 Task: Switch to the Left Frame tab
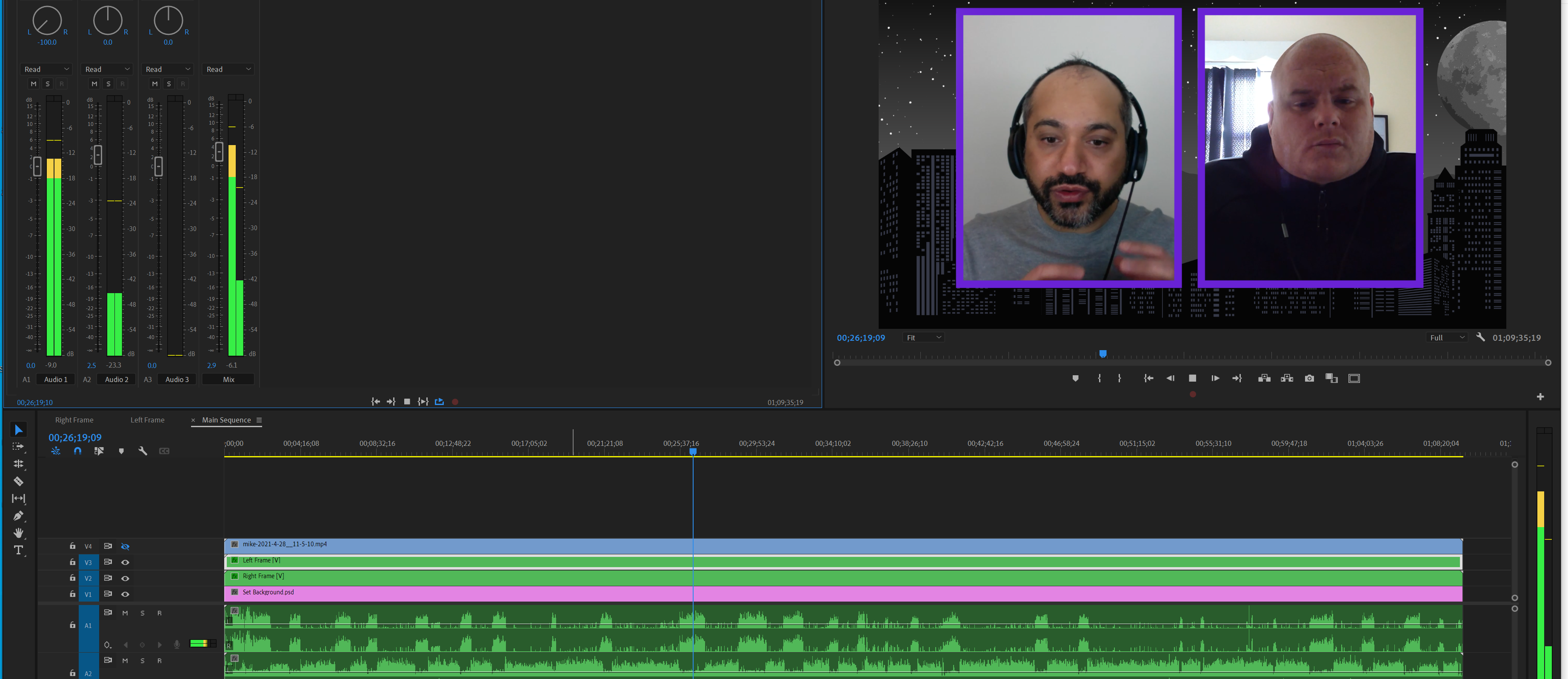[147, 420]
